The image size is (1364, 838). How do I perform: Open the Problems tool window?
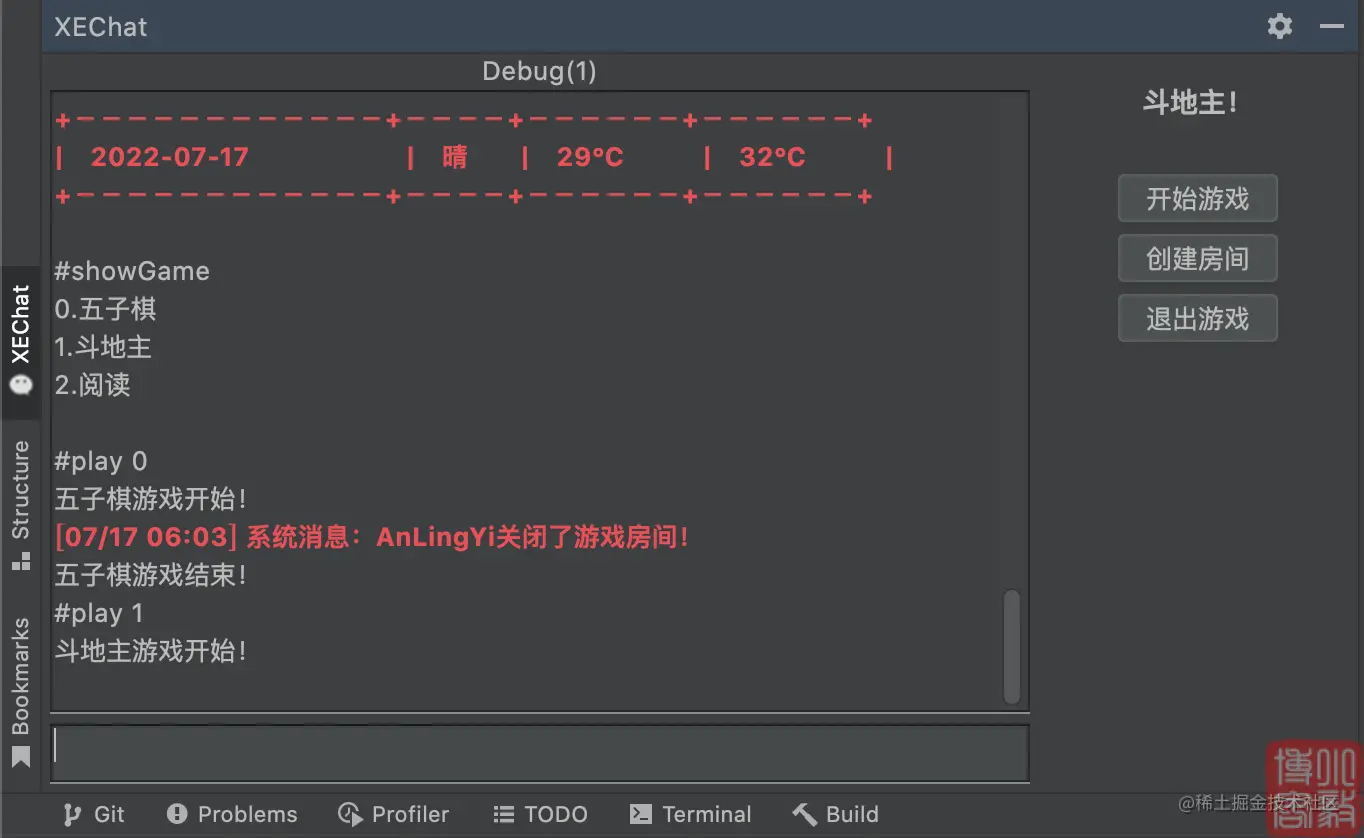(x=232, y=814)
